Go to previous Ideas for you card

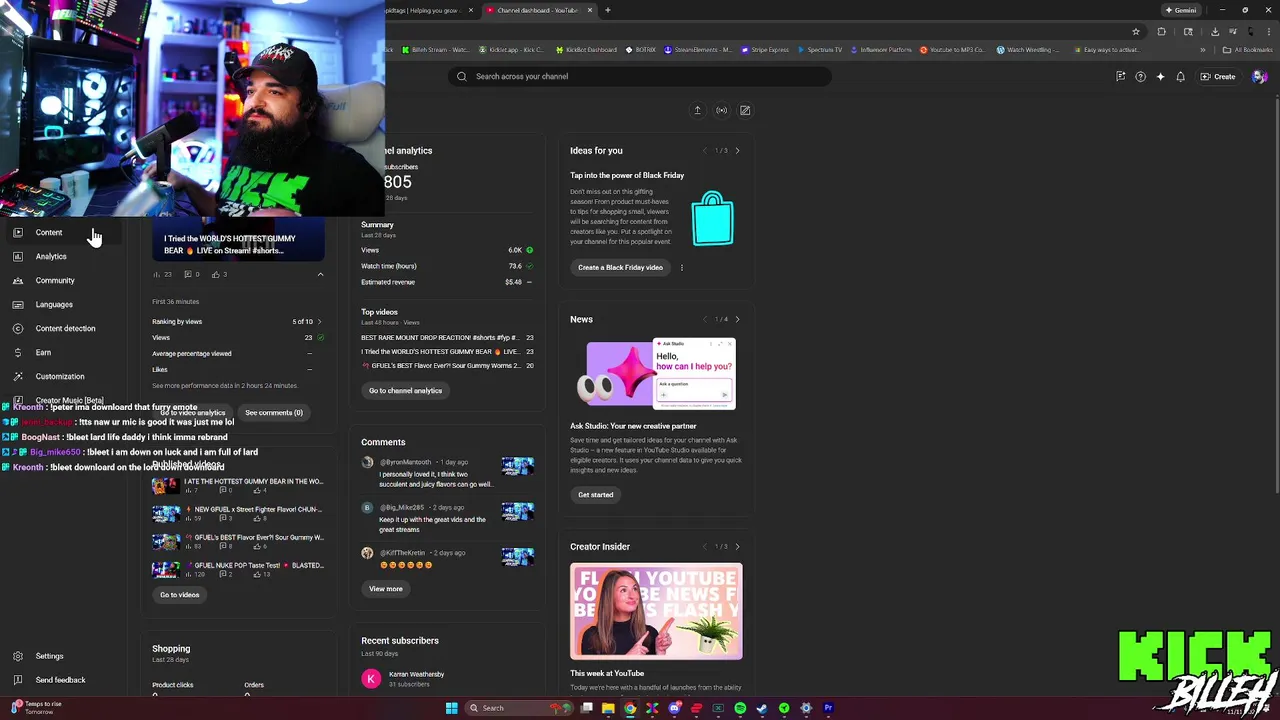pos(704,151)
